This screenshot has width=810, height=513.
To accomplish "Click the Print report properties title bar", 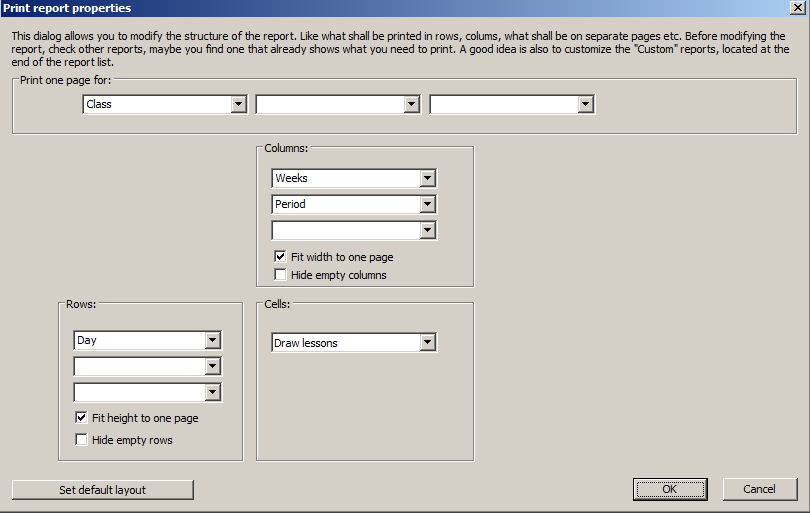I will (400, 8).
